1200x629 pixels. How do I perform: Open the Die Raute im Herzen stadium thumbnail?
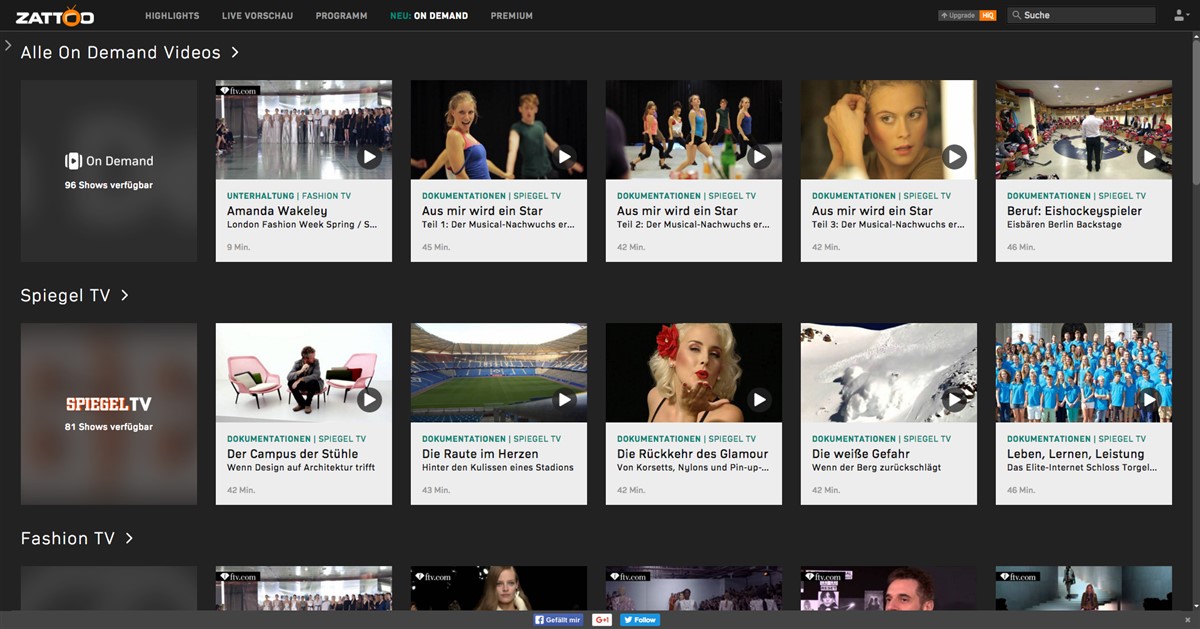[x=499, y=373]
